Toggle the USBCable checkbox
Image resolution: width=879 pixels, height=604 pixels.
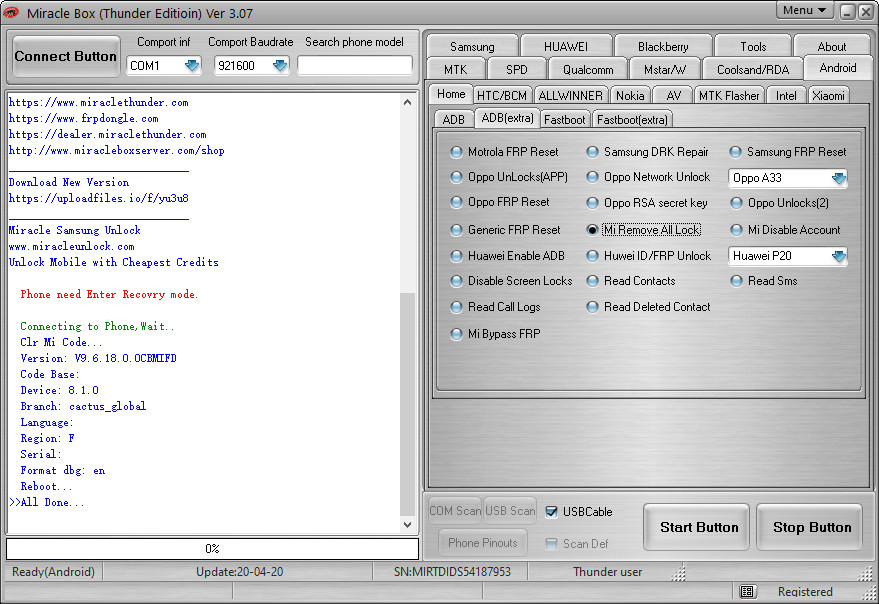pos(552,511)
